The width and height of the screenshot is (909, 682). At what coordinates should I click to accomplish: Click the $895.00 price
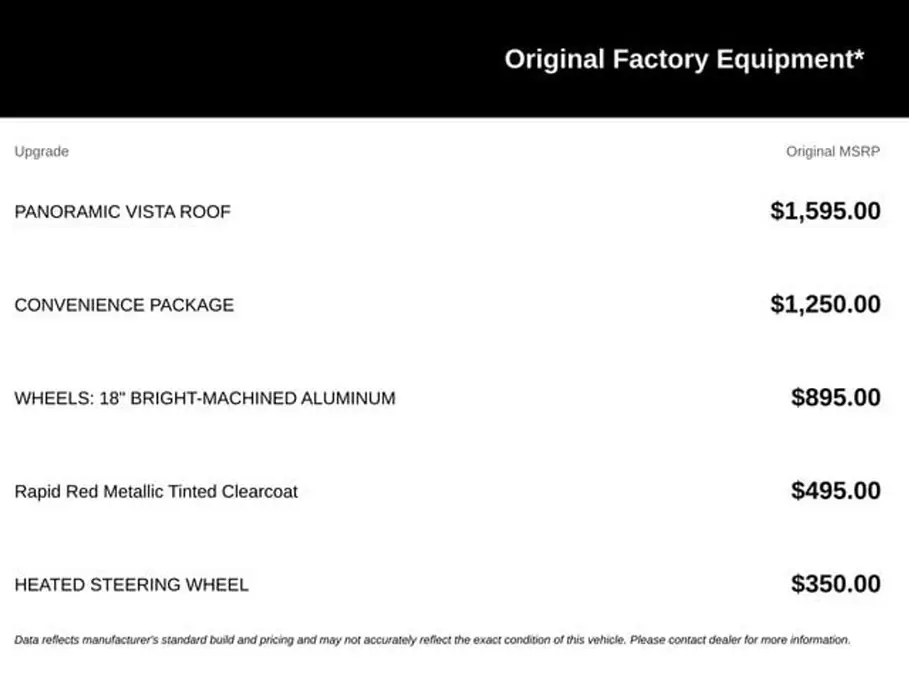click(836, 398)
